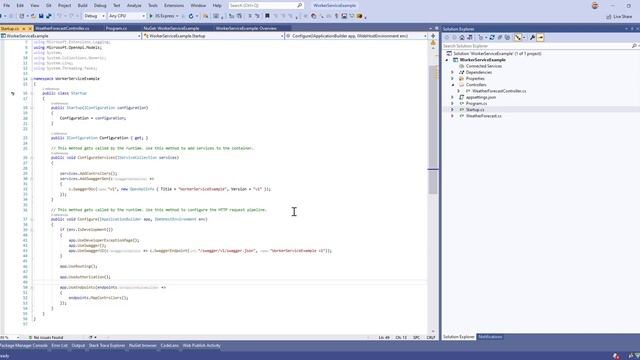Start debugging with the IIS Express play button

tap(151, 16)
